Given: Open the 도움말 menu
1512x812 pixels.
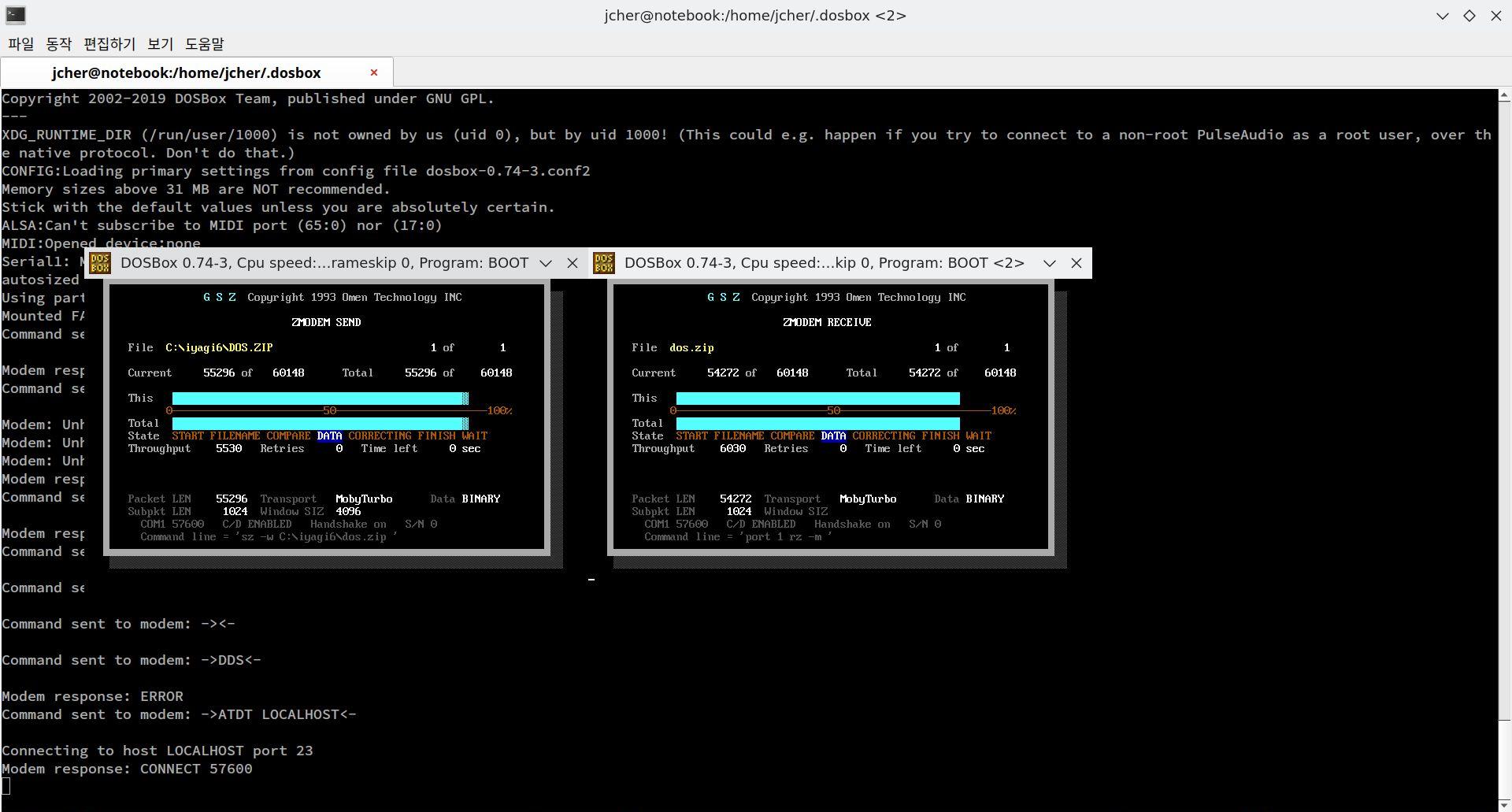Looking at the screenshot, I should click(205, 44).
